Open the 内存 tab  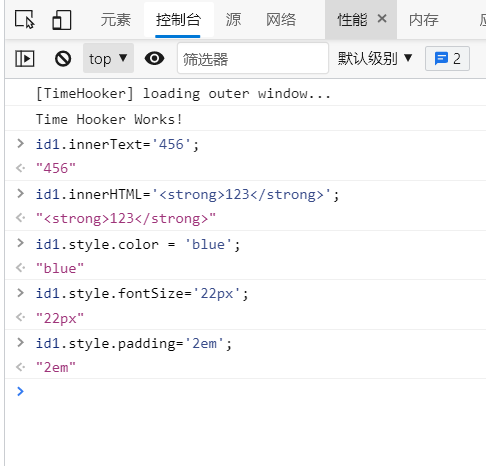[x=424, y=20]
